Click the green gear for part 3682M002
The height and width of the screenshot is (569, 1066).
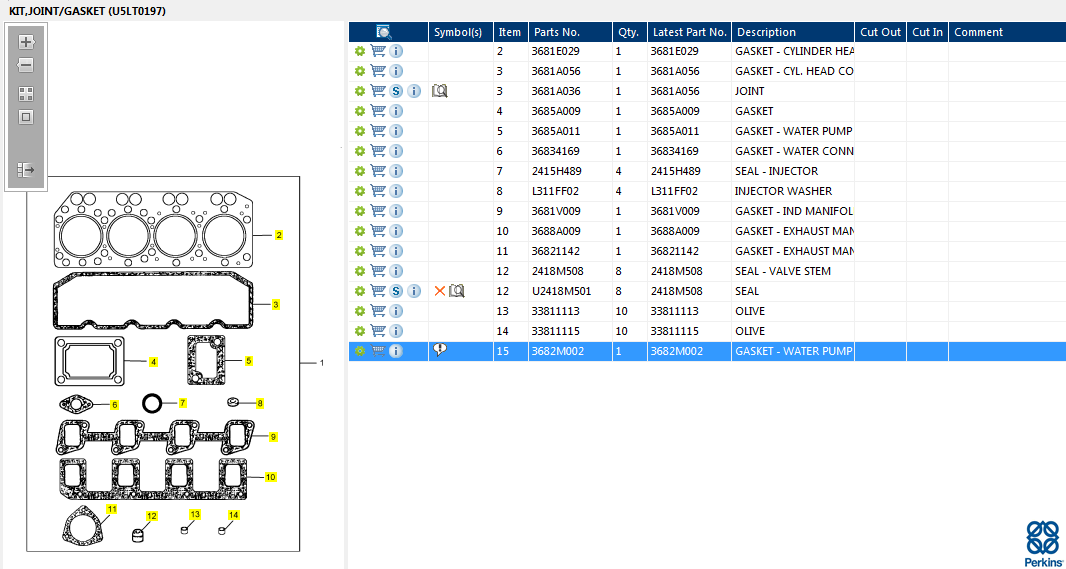pyautogui.click(x=360, y=351)
